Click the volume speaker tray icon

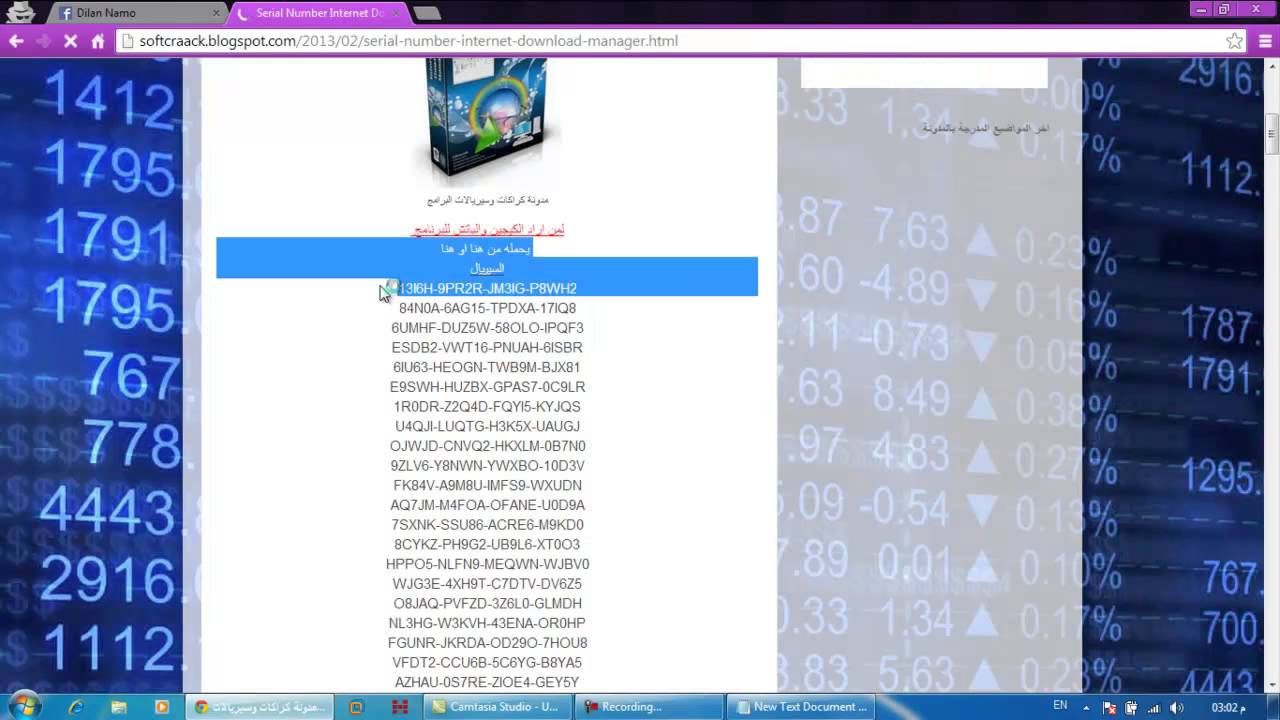(1177, 707)
